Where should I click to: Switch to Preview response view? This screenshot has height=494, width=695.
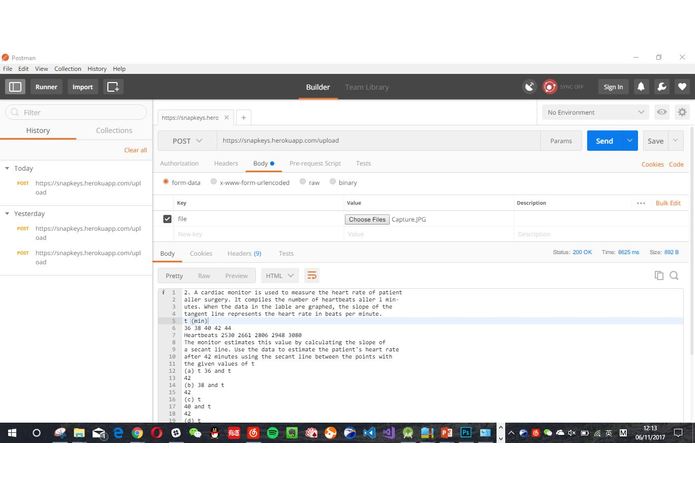pyautogui.click(x=237, y=276)
